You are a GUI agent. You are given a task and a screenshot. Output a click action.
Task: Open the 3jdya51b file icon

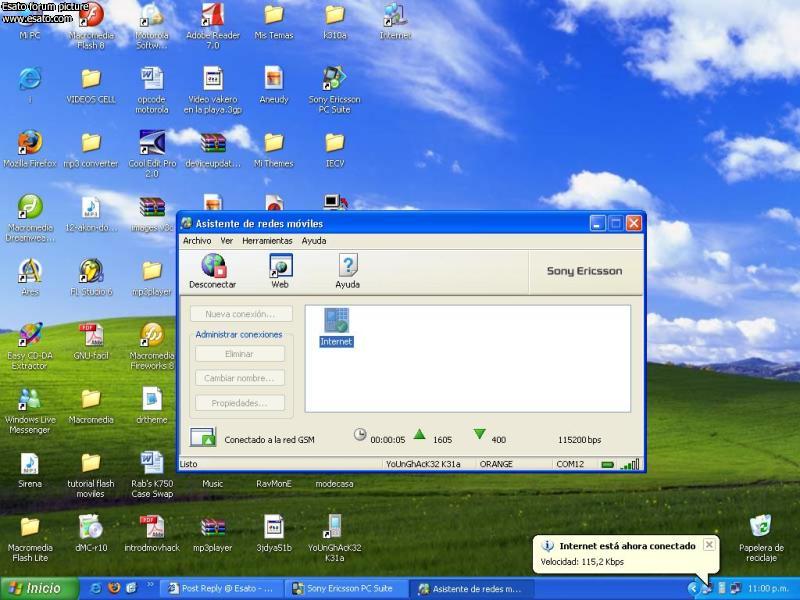274,534
